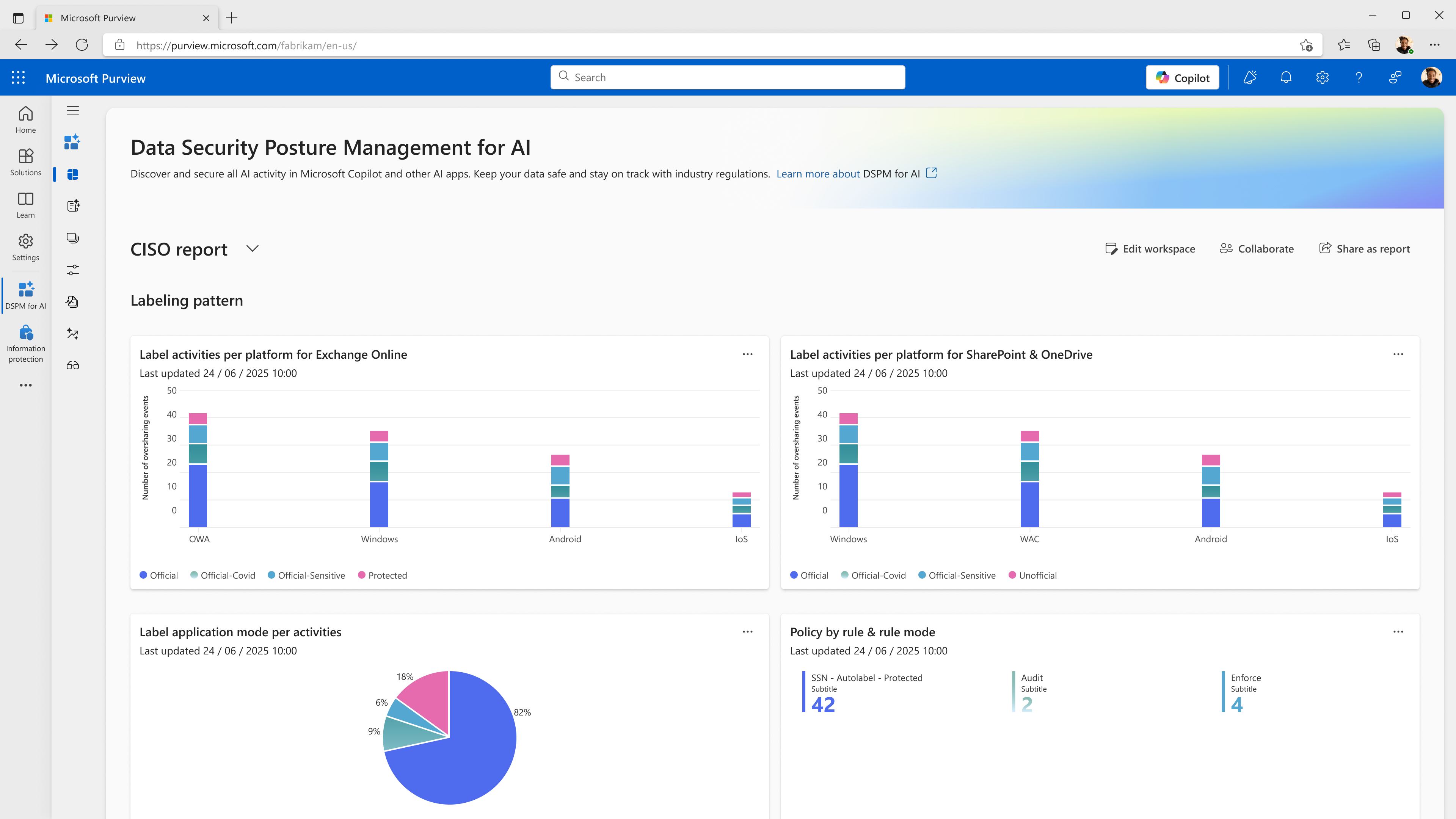
Task: Open the account profile picture in Purview header
Action: pos(1431,77)
